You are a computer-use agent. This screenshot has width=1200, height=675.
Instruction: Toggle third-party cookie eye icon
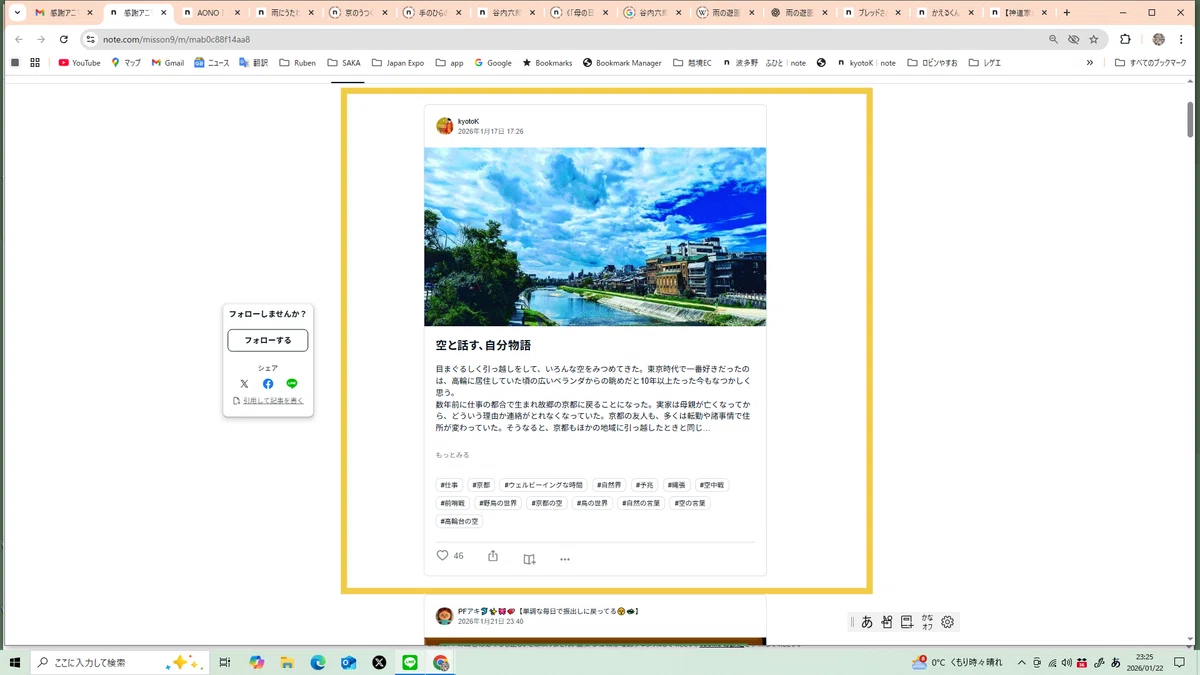(1073, 39)
